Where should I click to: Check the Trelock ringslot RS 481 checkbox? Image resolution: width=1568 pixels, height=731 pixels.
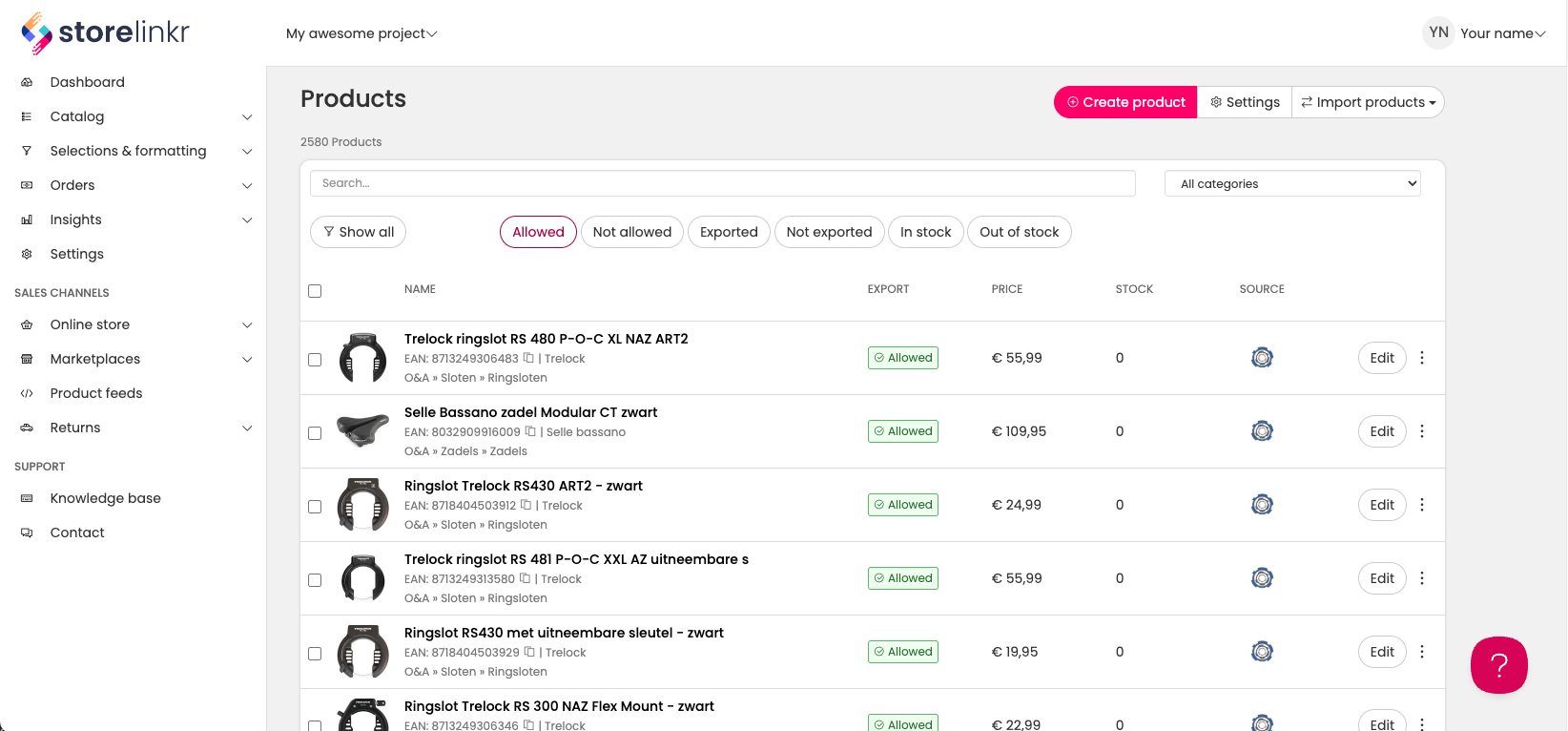315,580
